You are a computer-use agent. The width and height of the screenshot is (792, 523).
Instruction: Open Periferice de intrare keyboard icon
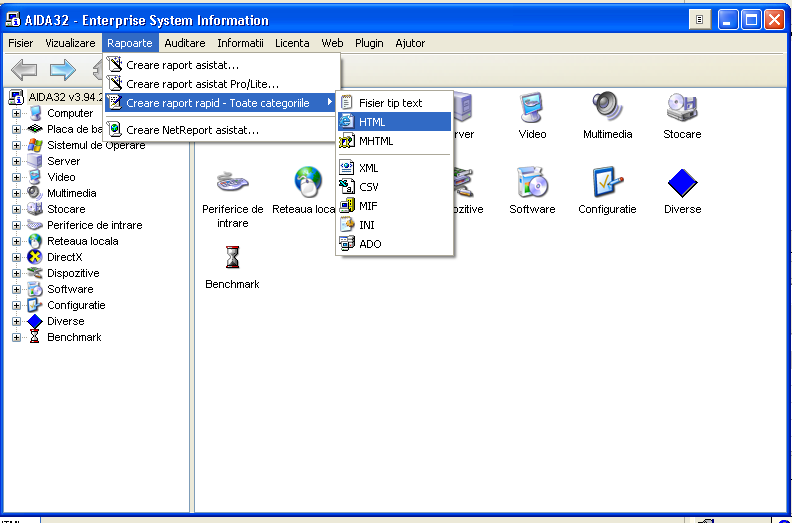coord(232,182)
